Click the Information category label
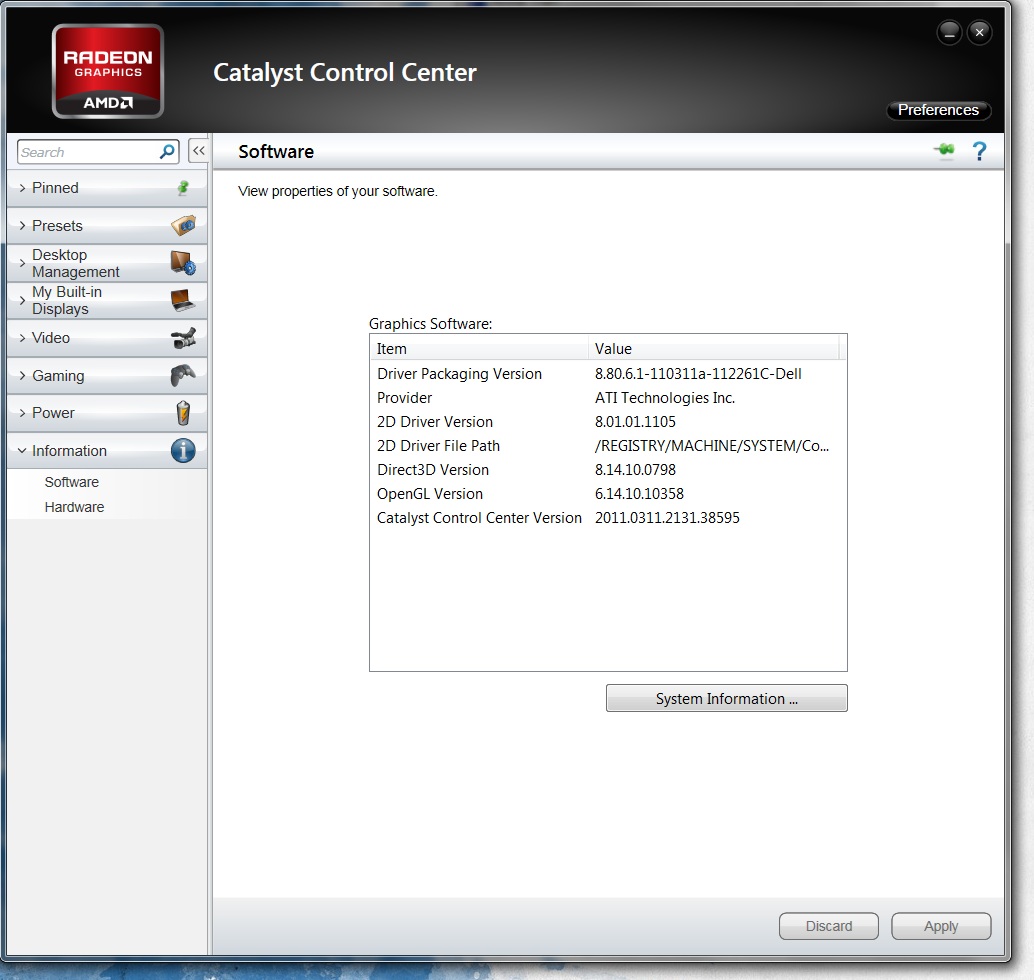Image resolution: width=1034 pixels, height=980 pixels. click(x=69, y=450)
